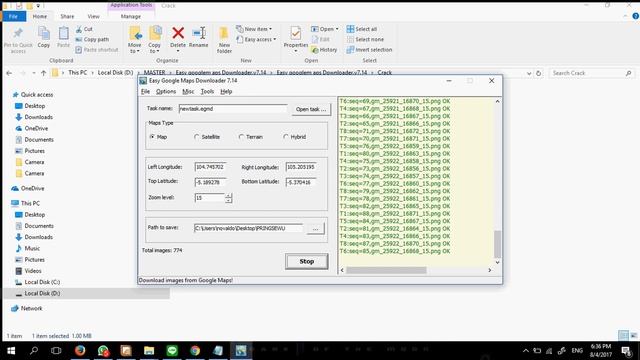640x360 pixels.
Task: Open the notification center icon
Action: point(626,350)
